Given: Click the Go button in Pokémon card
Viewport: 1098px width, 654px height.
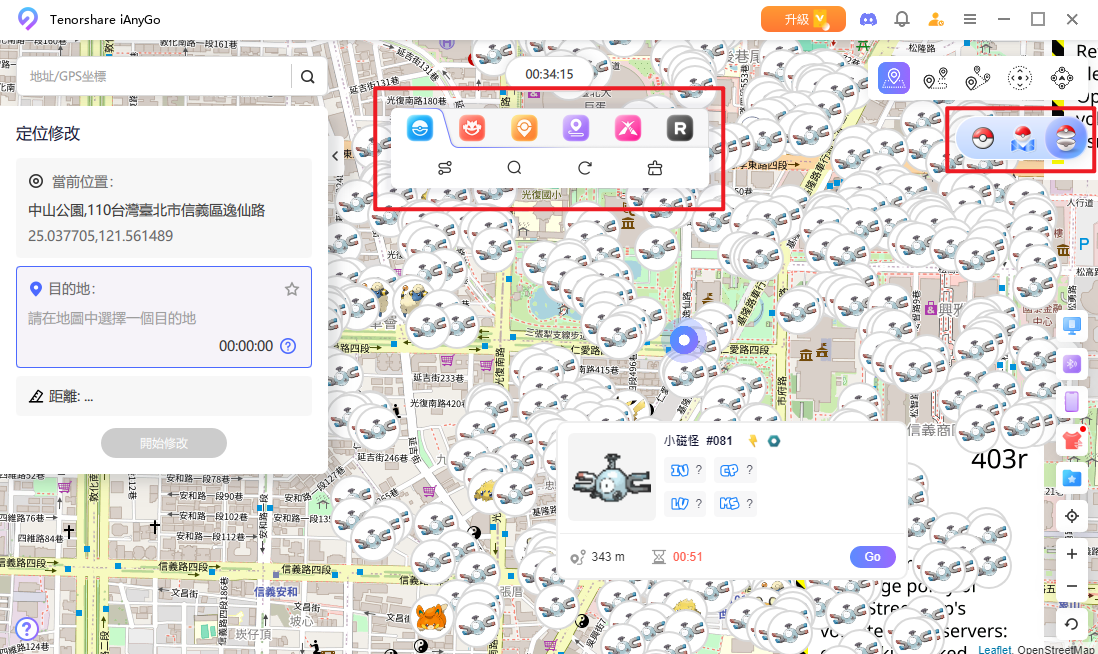Looking at the screenshot, I should pyautogui.click(x=873, y=557).
